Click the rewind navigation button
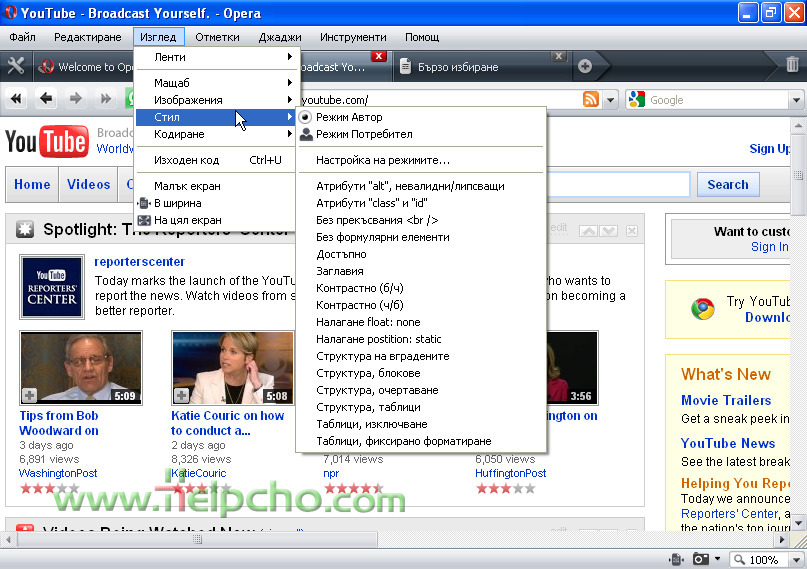807x569 pixels. 16,98
